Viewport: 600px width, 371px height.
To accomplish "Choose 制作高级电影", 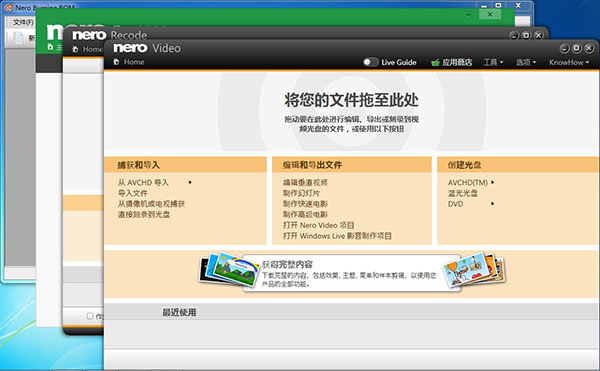I will [305, 215].
